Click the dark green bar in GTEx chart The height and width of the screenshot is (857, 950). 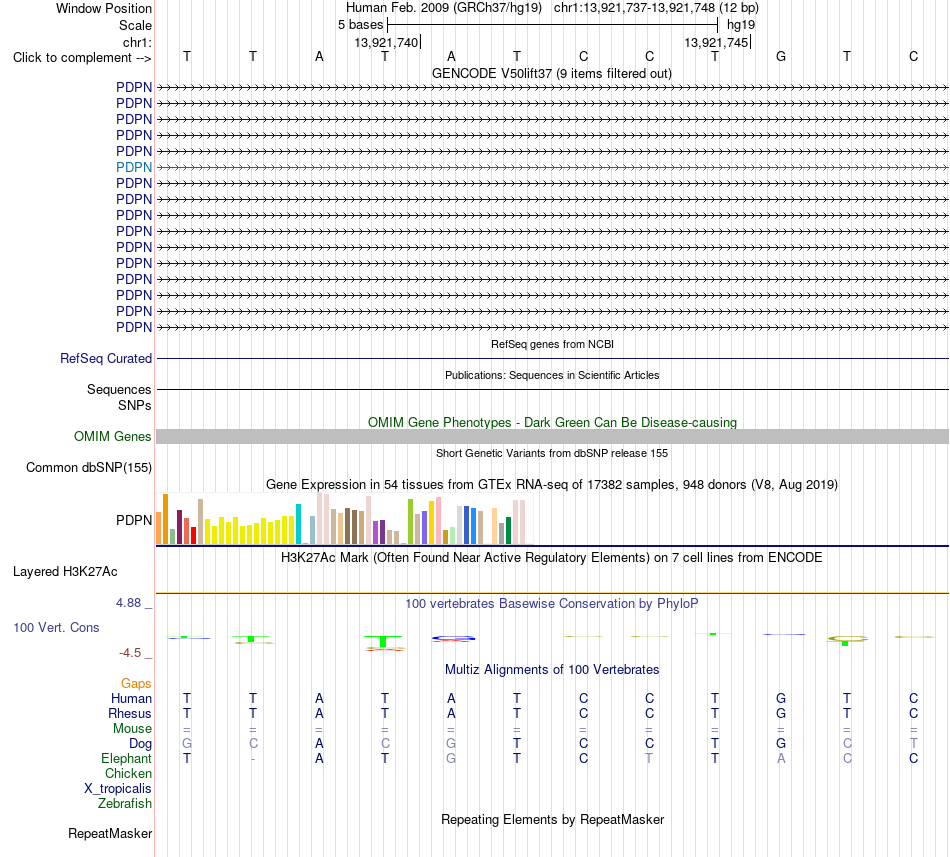(x=508, y=531)
